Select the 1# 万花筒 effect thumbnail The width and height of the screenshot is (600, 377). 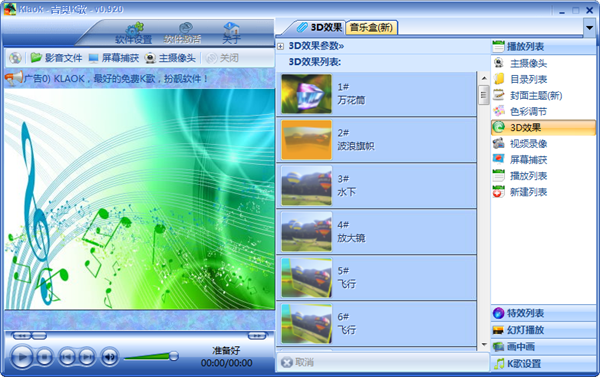(306, 94)
